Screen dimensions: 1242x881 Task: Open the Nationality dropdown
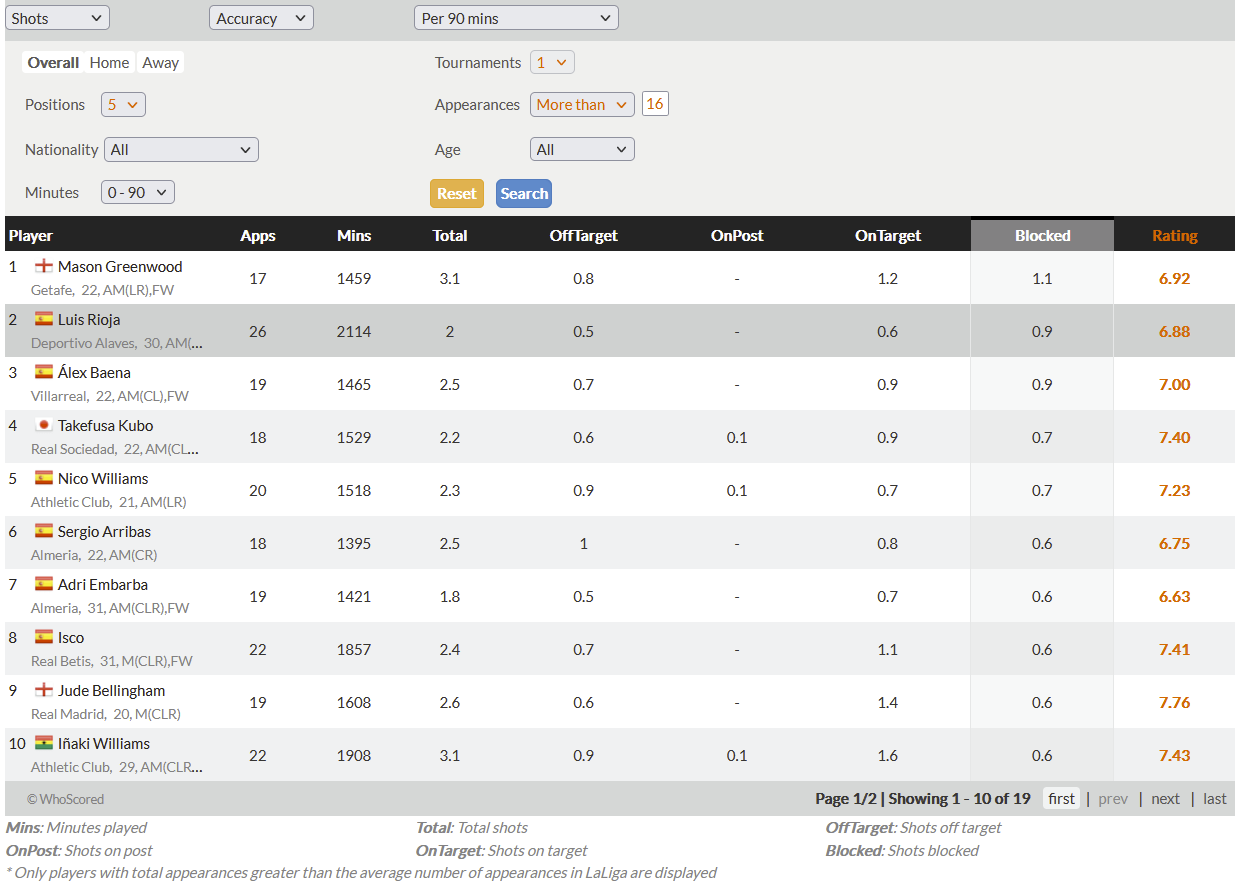[181, 149]
